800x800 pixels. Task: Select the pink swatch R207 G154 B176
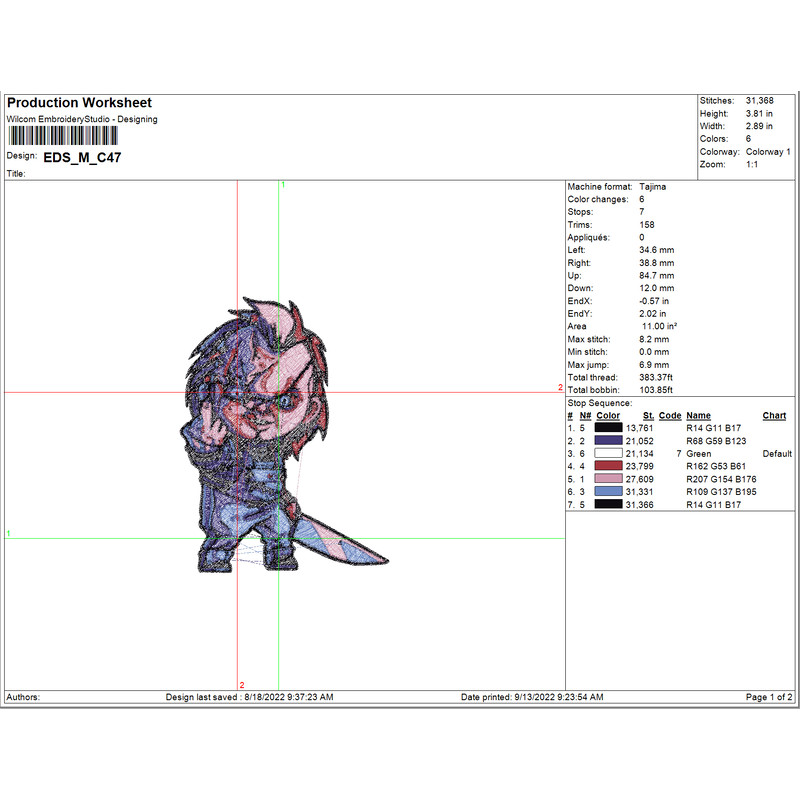(x=609, y=479)
